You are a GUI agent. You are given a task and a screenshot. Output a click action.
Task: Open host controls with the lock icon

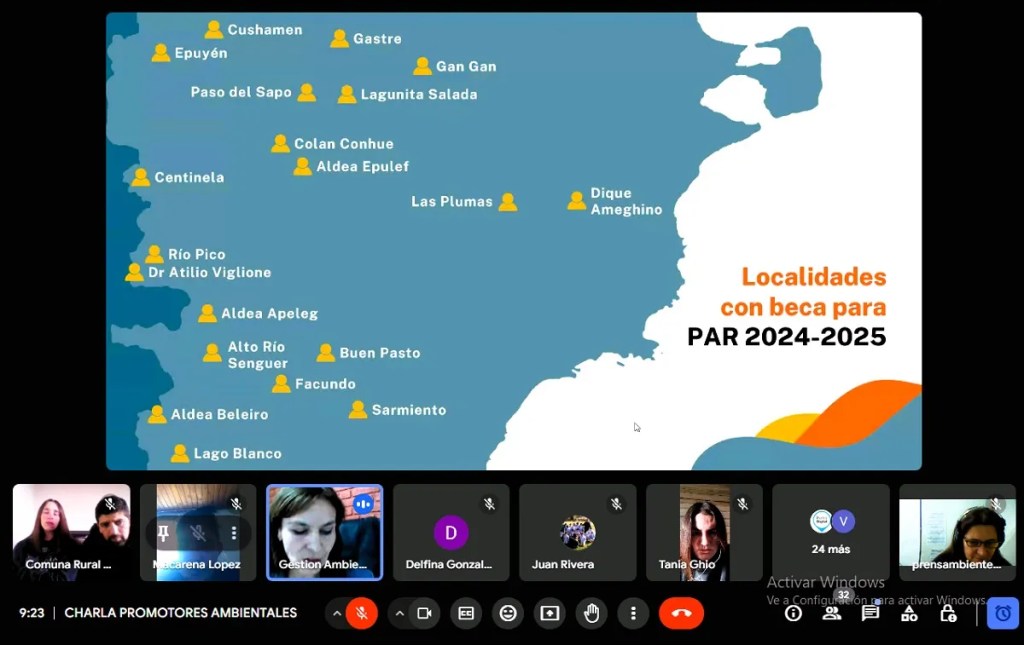(946, 613)
